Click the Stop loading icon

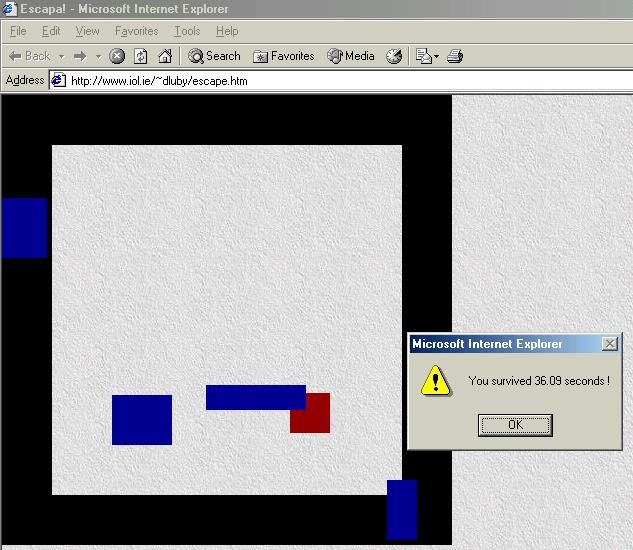click(x=117, y=56)
